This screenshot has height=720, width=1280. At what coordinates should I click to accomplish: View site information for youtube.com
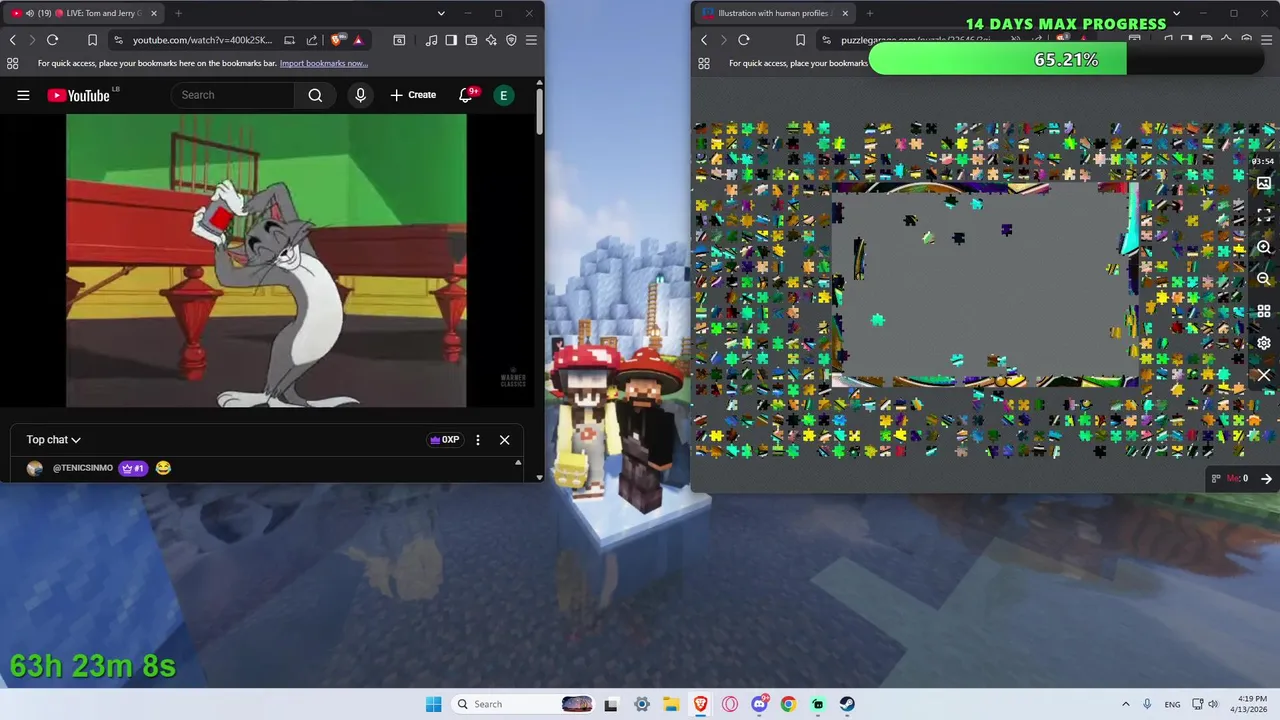(x=118, y=40)
